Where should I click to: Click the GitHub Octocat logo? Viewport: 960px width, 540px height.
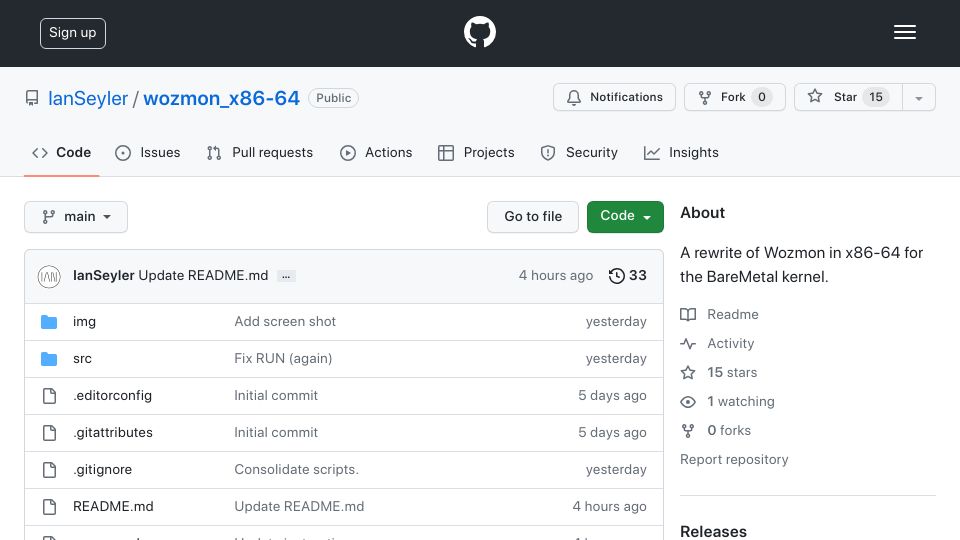coord(479,32)
